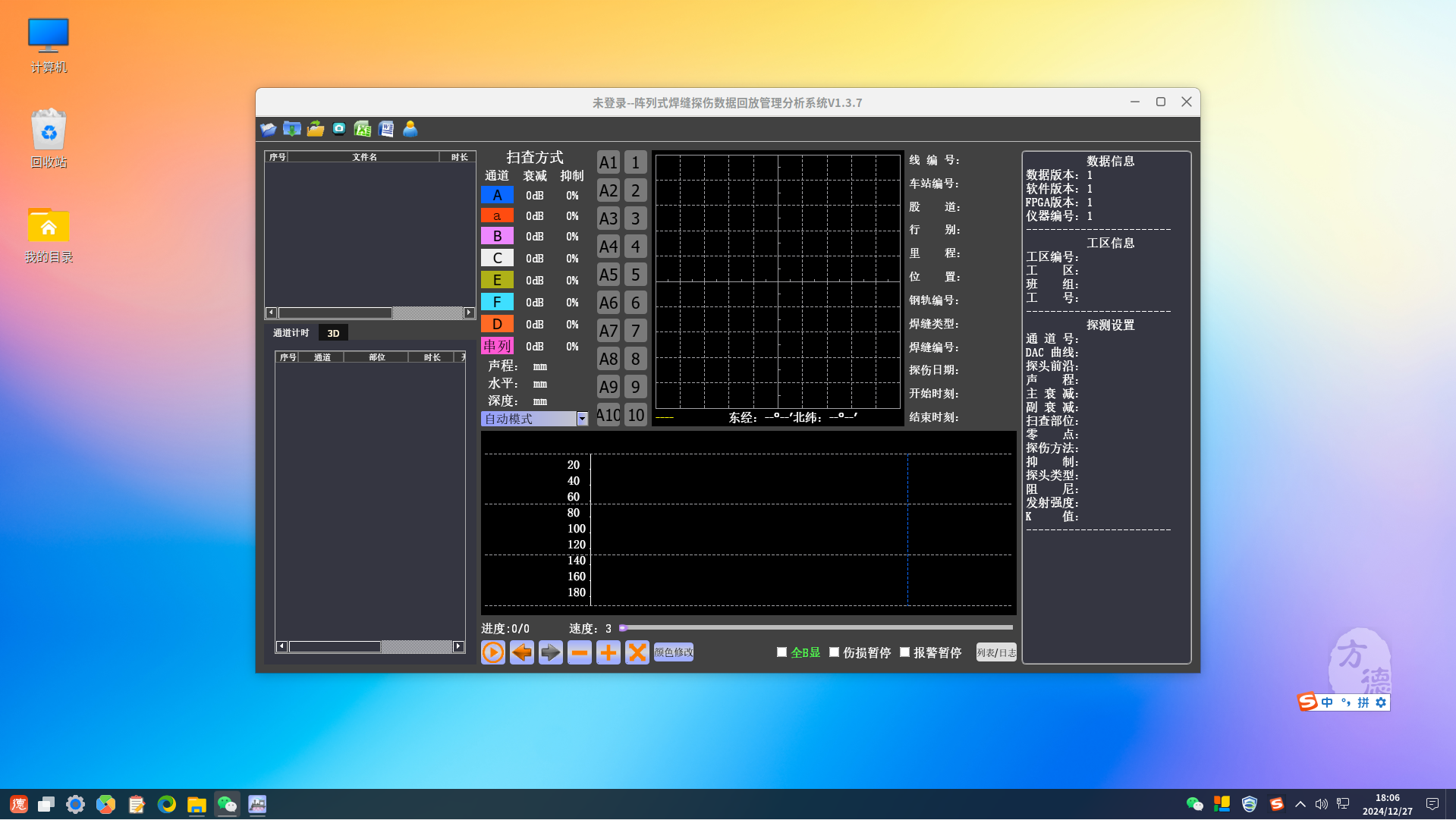Click the 文件名 column header
Screen dimensions: 1456x820
coord(364,157)
